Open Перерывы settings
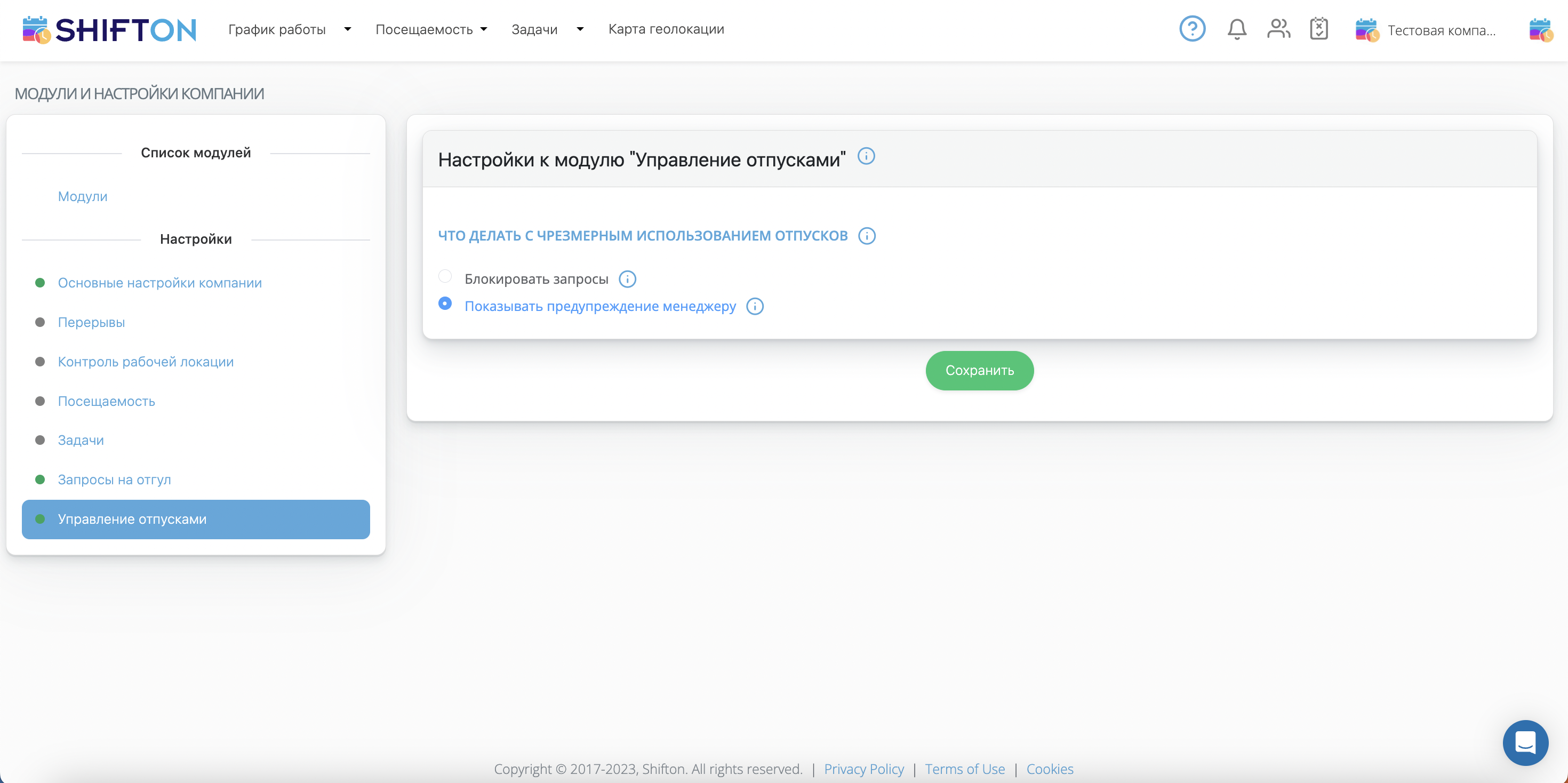Viewport: 1568px width, 783px height. click(x=91, y=323)
